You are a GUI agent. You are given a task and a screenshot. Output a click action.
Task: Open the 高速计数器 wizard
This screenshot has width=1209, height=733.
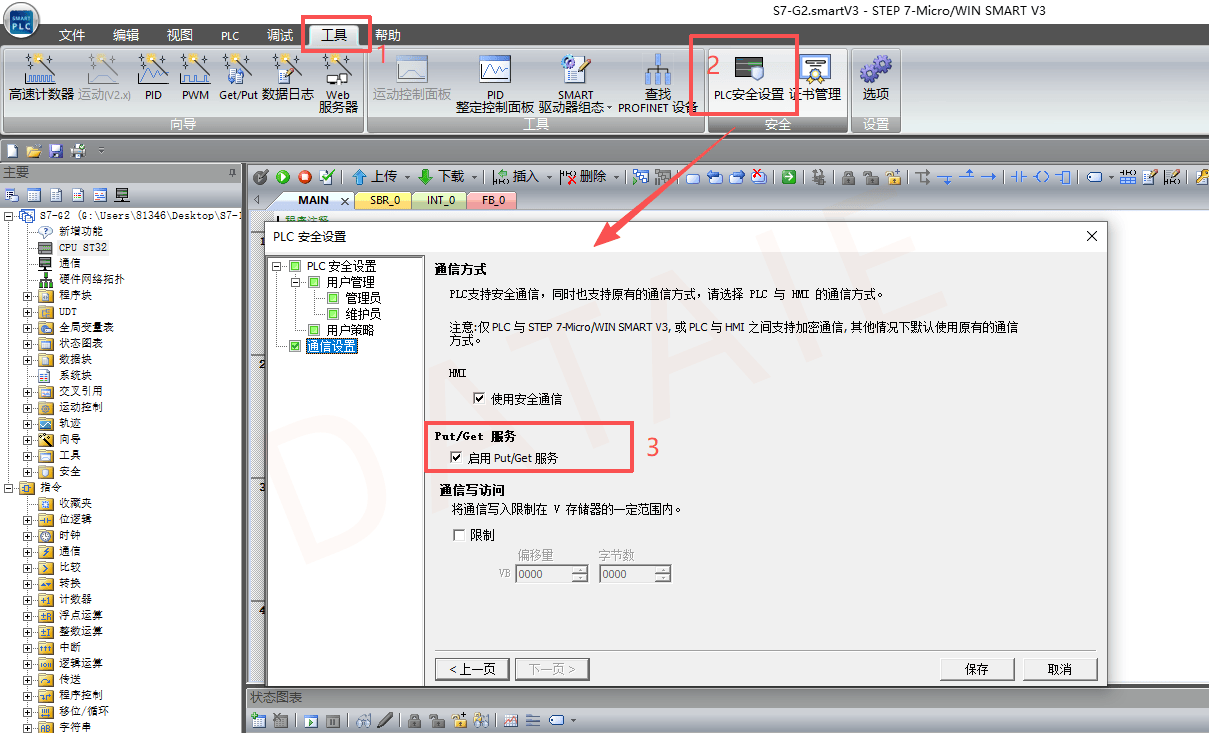tap(41, 78)
